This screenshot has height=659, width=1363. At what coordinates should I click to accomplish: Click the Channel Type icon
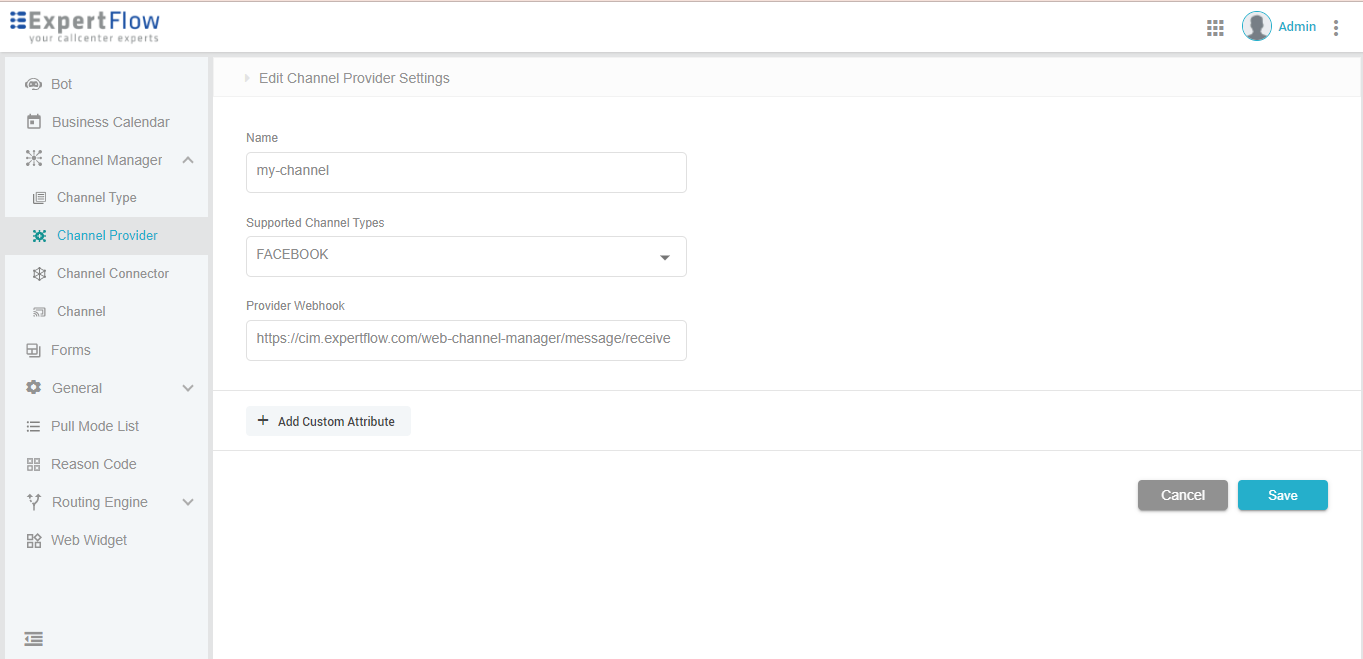tap(39, 197)
